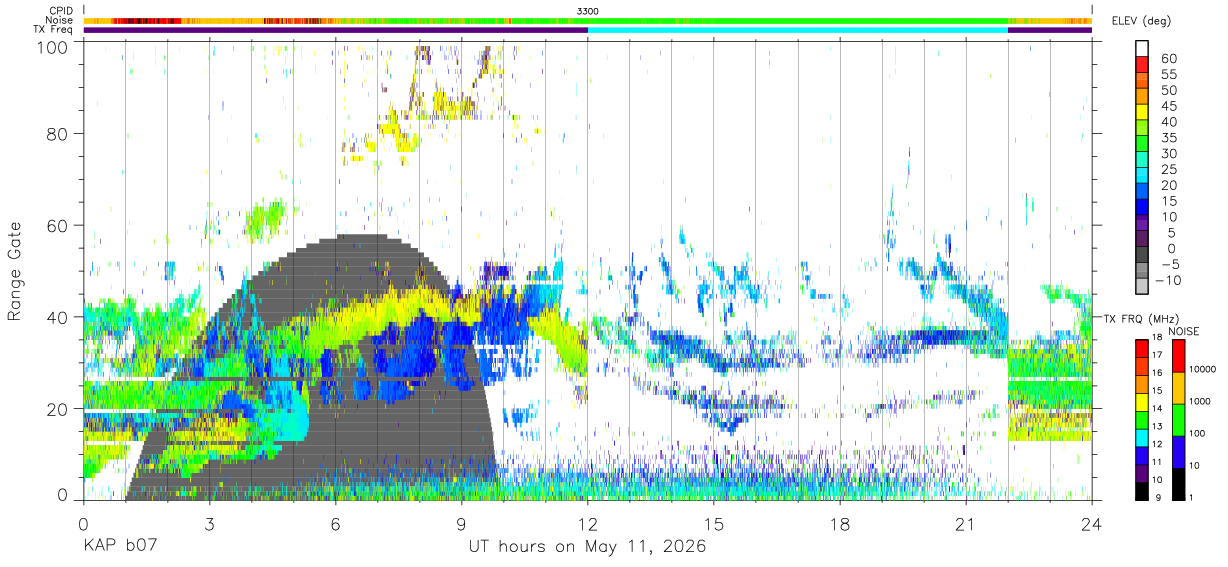
Task: Click the white top cell of the ELEV color bar
Action: 1142,50
